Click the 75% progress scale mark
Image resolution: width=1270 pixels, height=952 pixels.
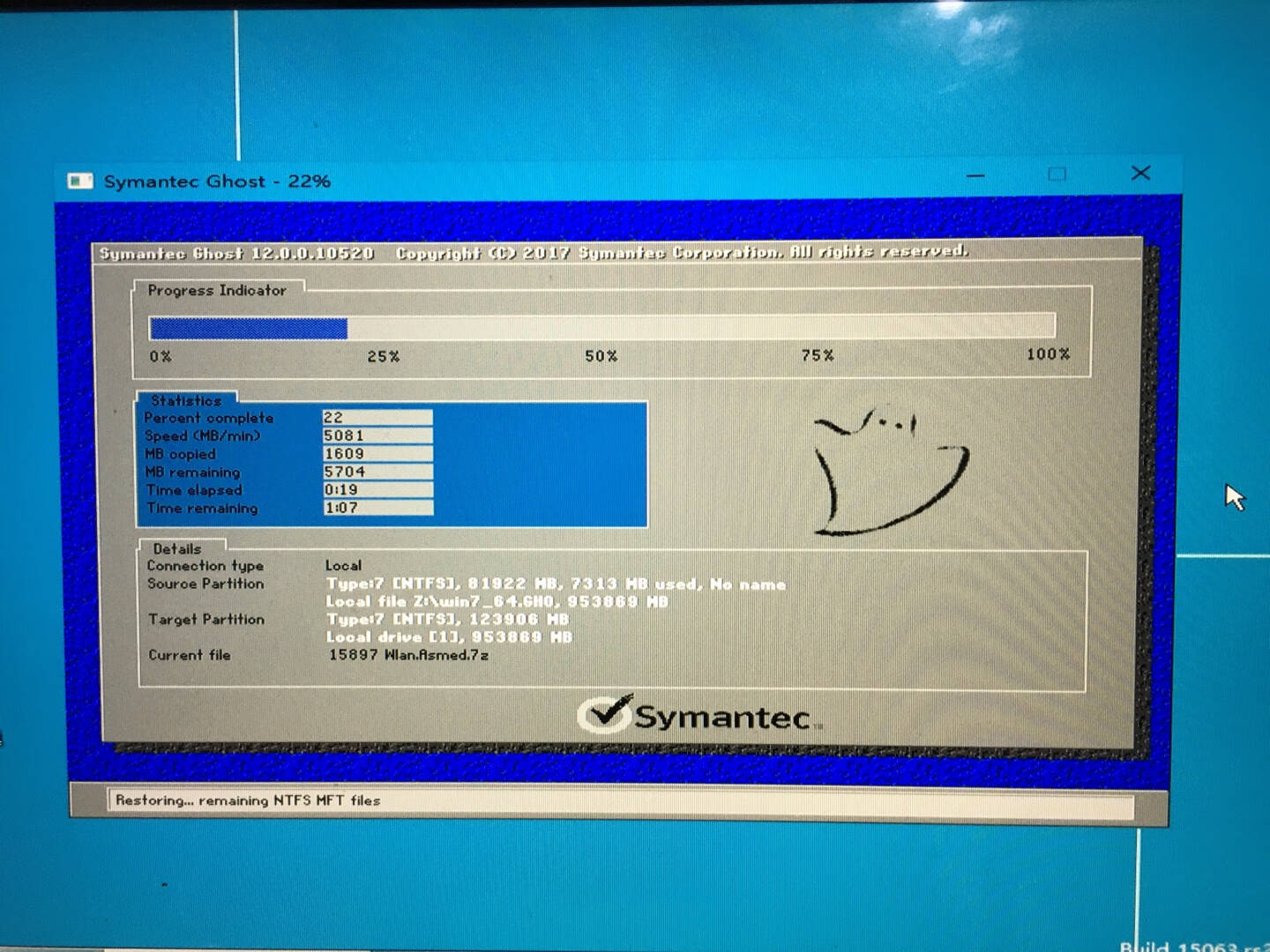click(x=818, y=355)
